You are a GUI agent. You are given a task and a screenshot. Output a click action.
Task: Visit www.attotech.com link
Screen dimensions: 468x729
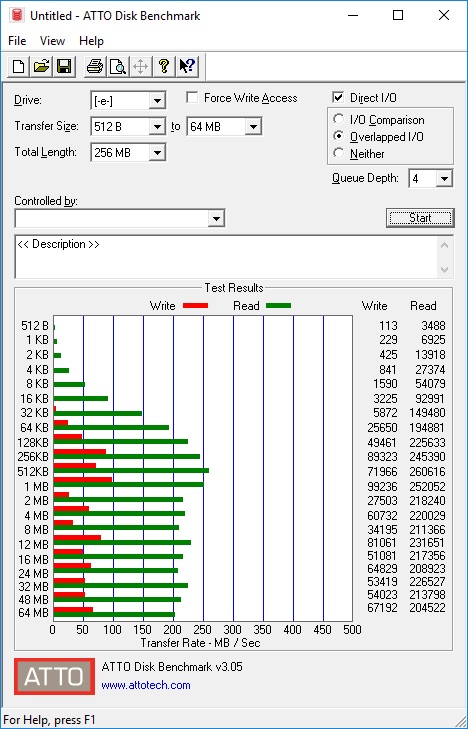tap(146, 685)
